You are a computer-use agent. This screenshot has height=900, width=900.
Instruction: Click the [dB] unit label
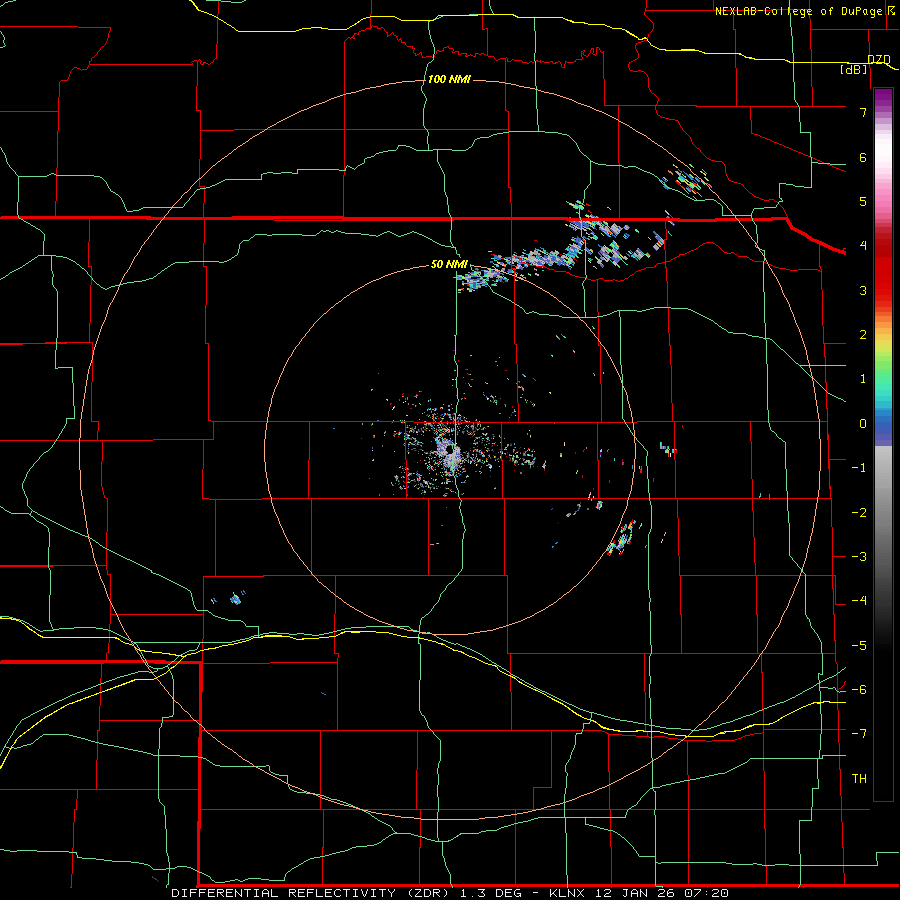click(x=854, y=69)
